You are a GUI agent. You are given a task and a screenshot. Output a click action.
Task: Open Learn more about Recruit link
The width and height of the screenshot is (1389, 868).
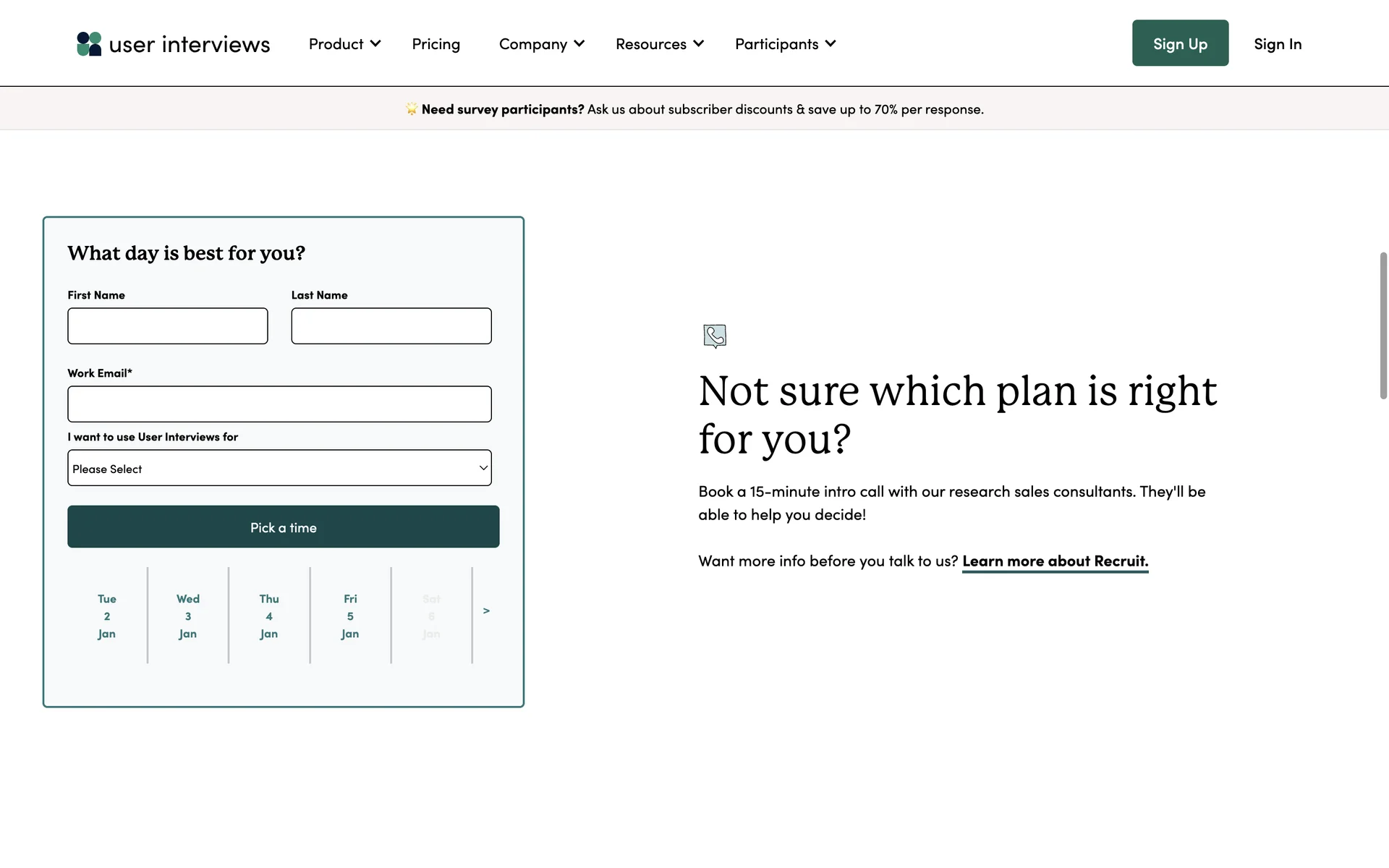[x=1055, y=561]
